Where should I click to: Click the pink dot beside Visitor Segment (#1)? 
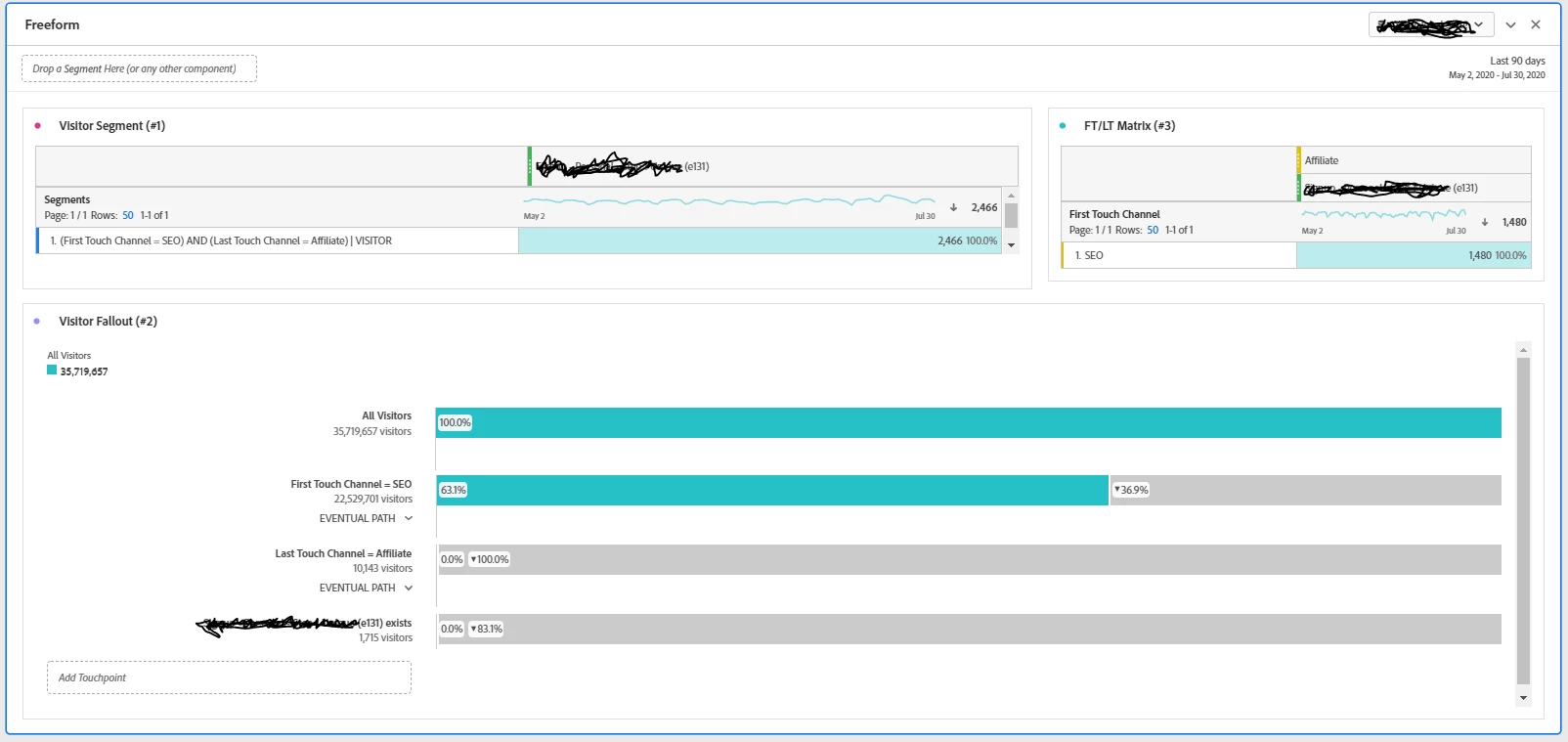pyautogui.click(x=37, y=125)
